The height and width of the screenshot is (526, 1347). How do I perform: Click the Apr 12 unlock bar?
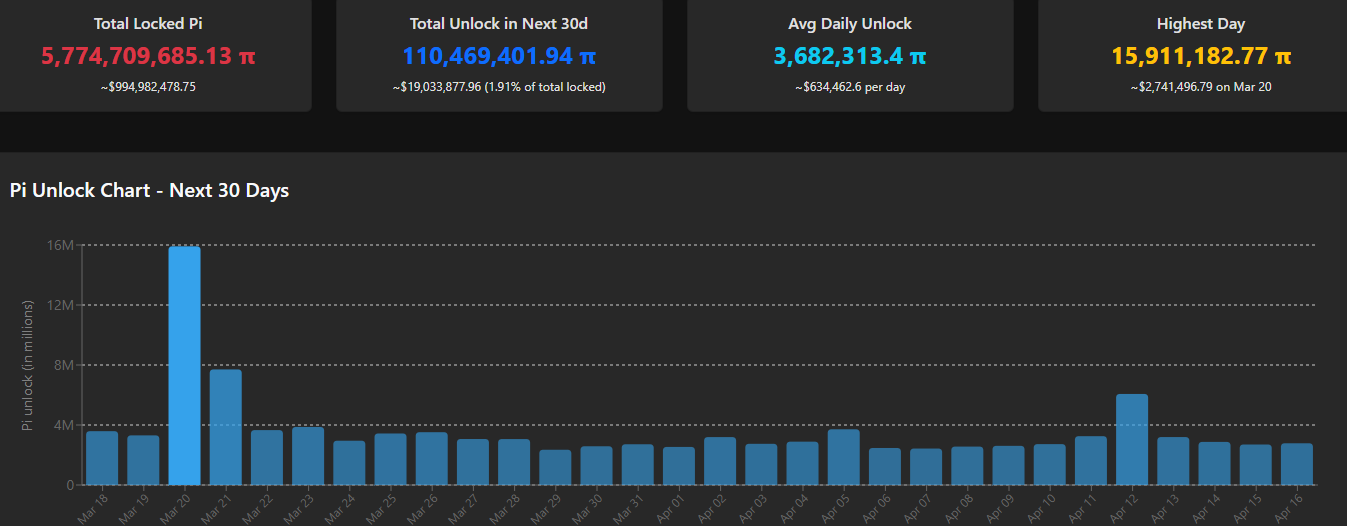pyautogui.click(x=1132, y=439)
